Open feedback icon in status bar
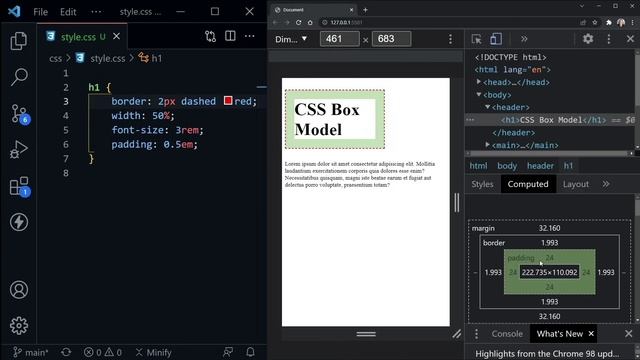This screenshot has width=640, height=360. pyautogui.click(x=228, y=352)
